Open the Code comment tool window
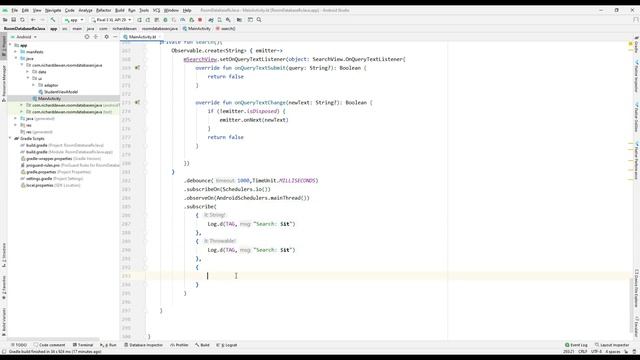This screenshot has width=640, height=360. [49, 345]
